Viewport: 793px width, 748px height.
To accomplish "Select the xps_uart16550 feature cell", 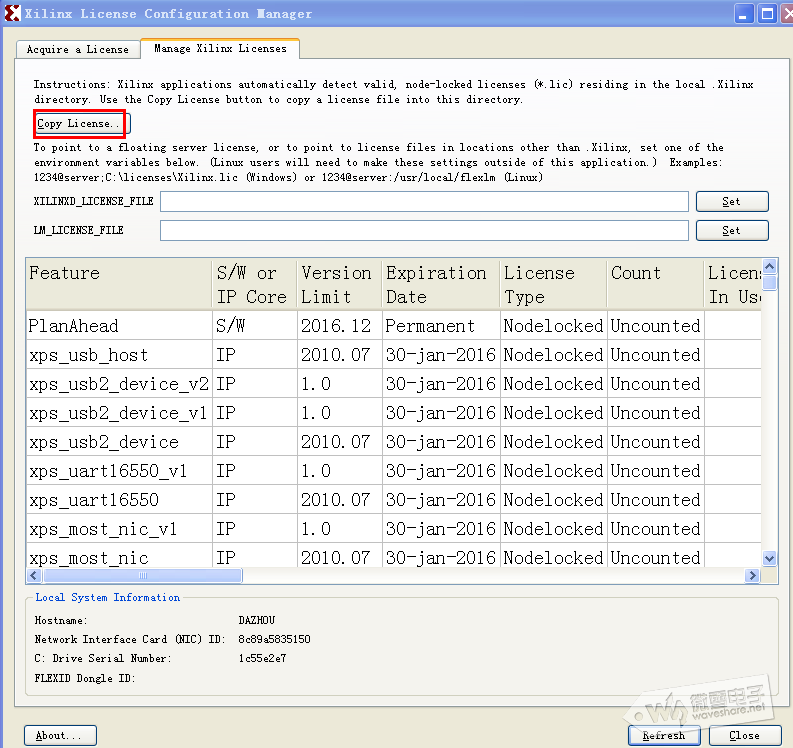I will [119, 500].
